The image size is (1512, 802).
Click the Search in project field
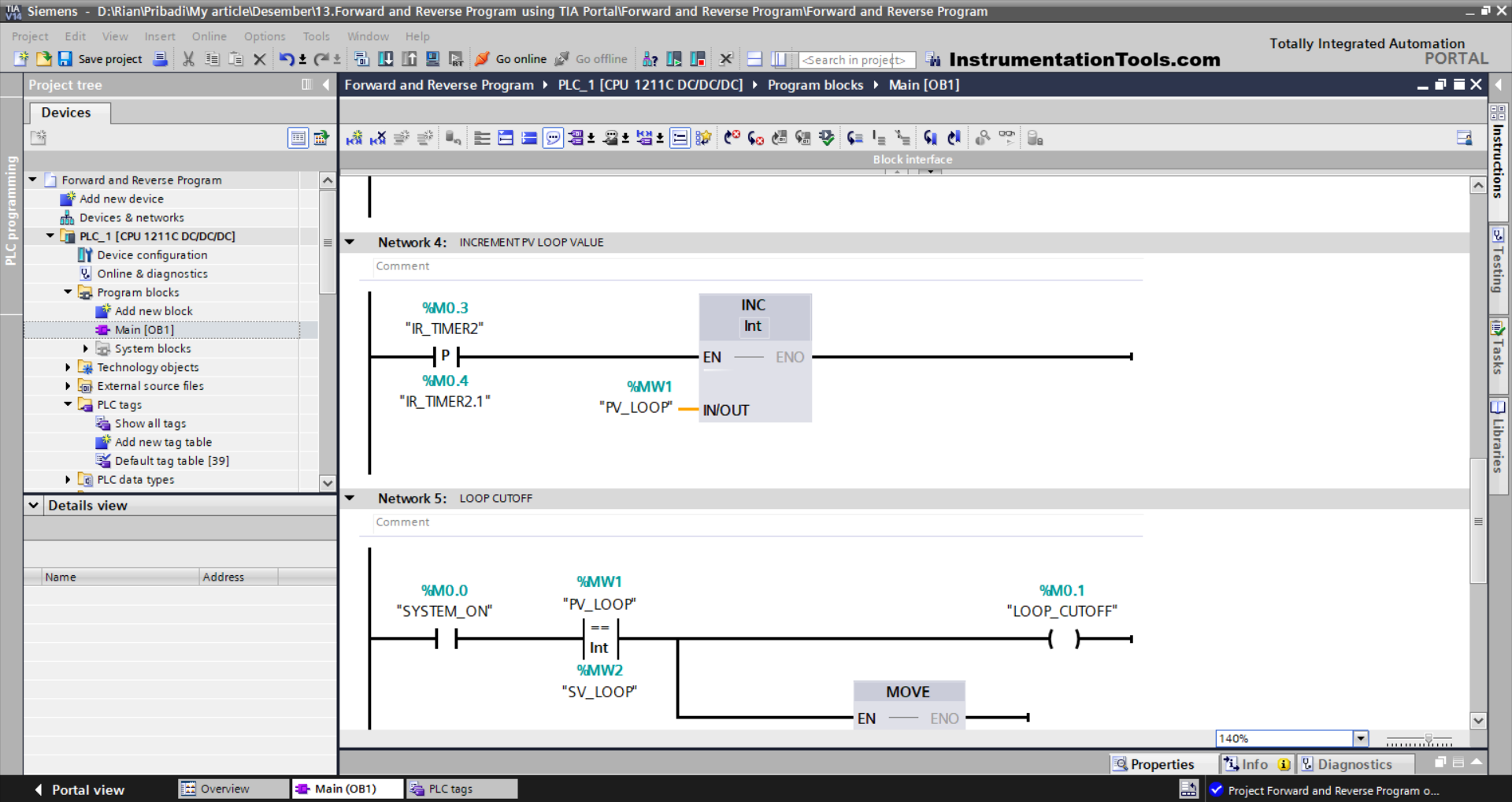tap(857, 60)
